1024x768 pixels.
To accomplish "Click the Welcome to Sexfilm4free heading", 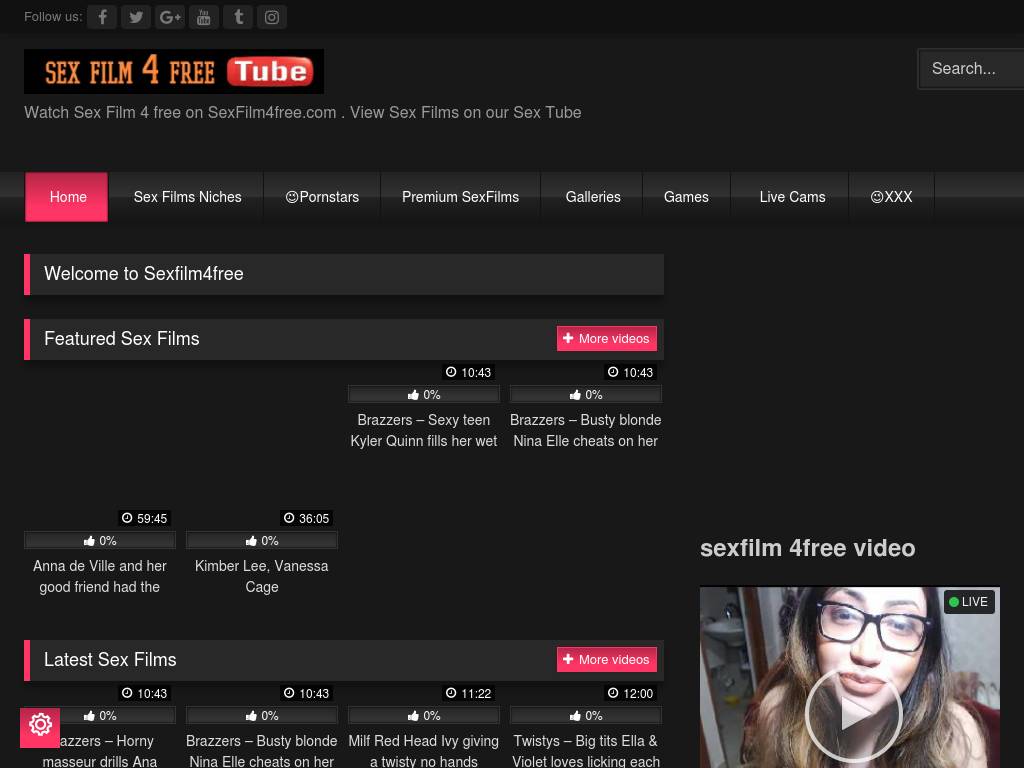I will click(144, 274).
